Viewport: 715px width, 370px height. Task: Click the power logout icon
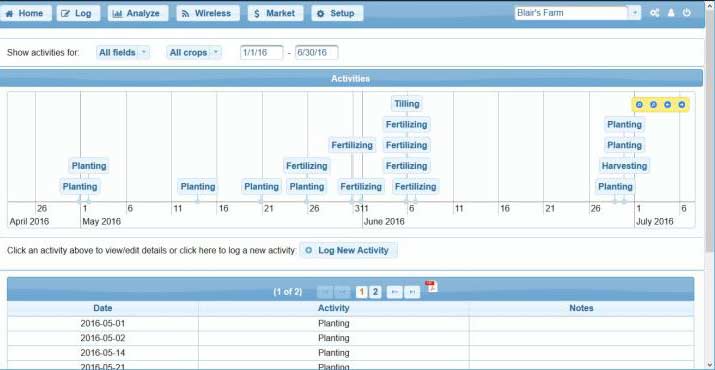point(686,13)
